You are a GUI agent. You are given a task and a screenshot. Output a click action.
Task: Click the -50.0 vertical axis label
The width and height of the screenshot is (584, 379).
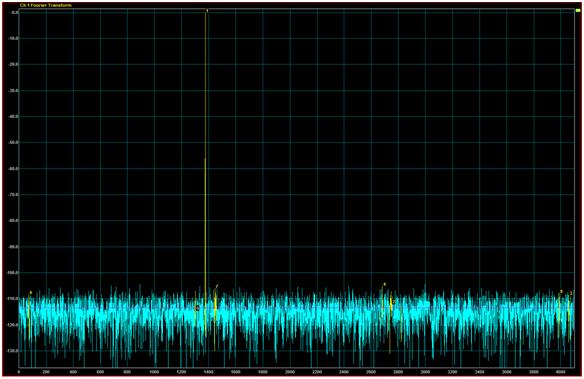coord(13,143)
